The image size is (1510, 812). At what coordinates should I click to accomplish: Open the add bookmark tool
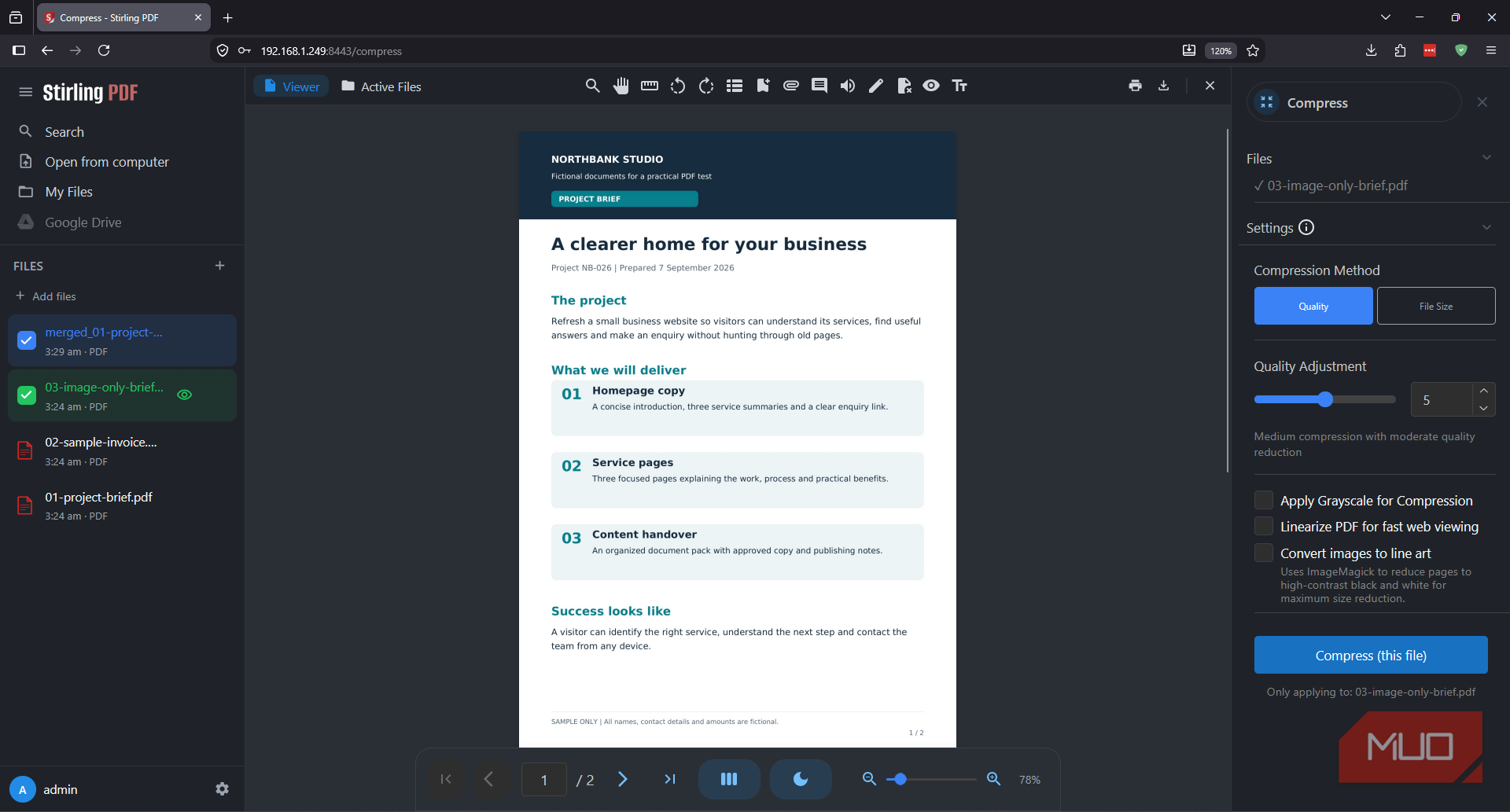pos(763,86)
